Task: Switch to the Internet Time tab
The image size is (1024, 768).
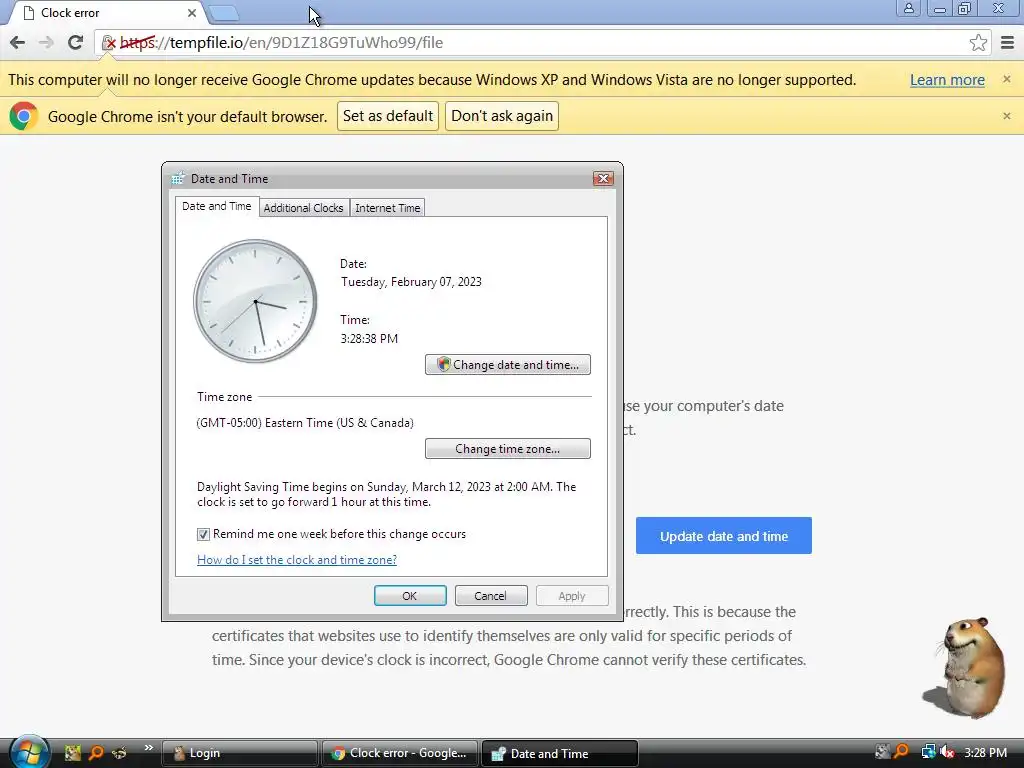Action: (x=387, y=208)
